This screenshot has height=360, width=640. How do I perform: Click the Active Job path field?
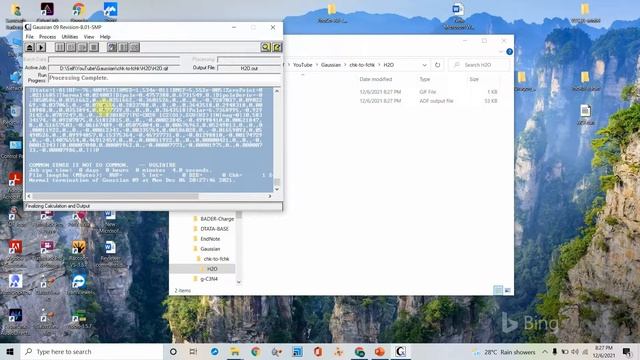pos(114,68)
